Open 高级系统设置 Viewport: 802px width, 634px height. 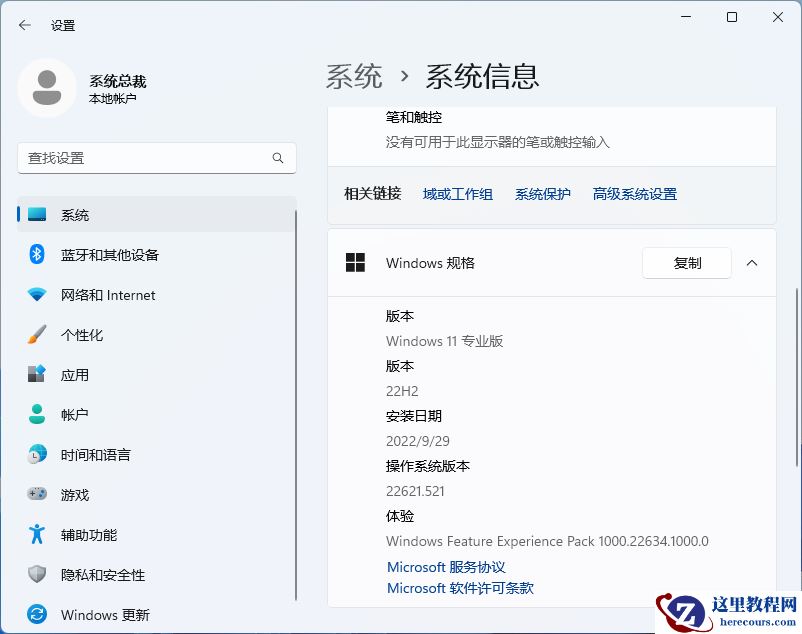[x=634, y=194]
